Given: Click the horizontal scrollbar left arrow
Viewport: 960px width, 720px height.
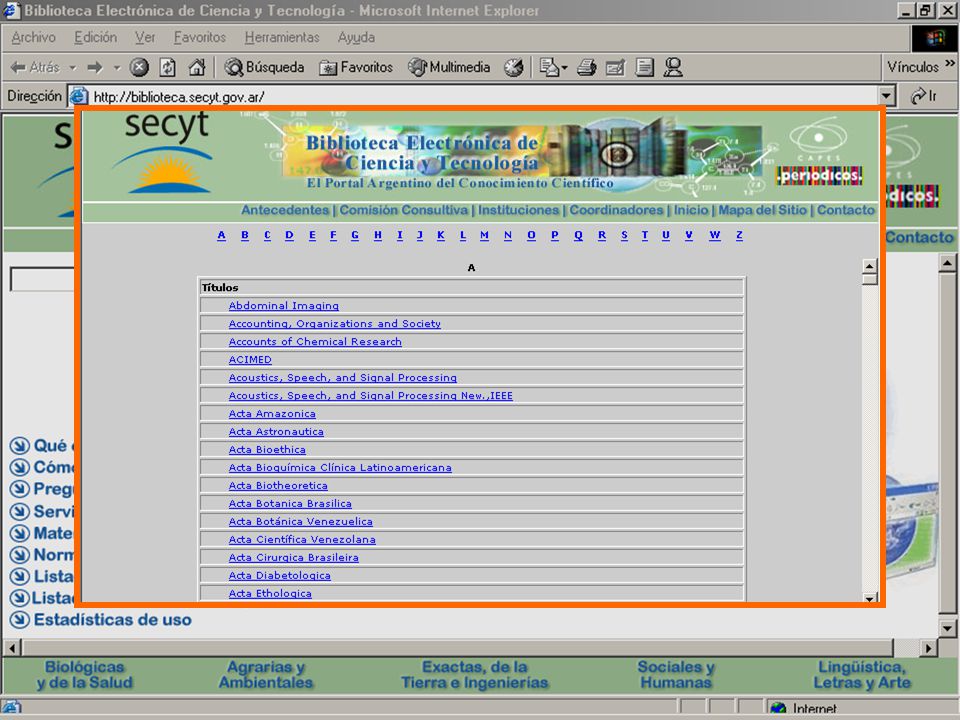Looking at the screenshot, I should tap(12, 647).
